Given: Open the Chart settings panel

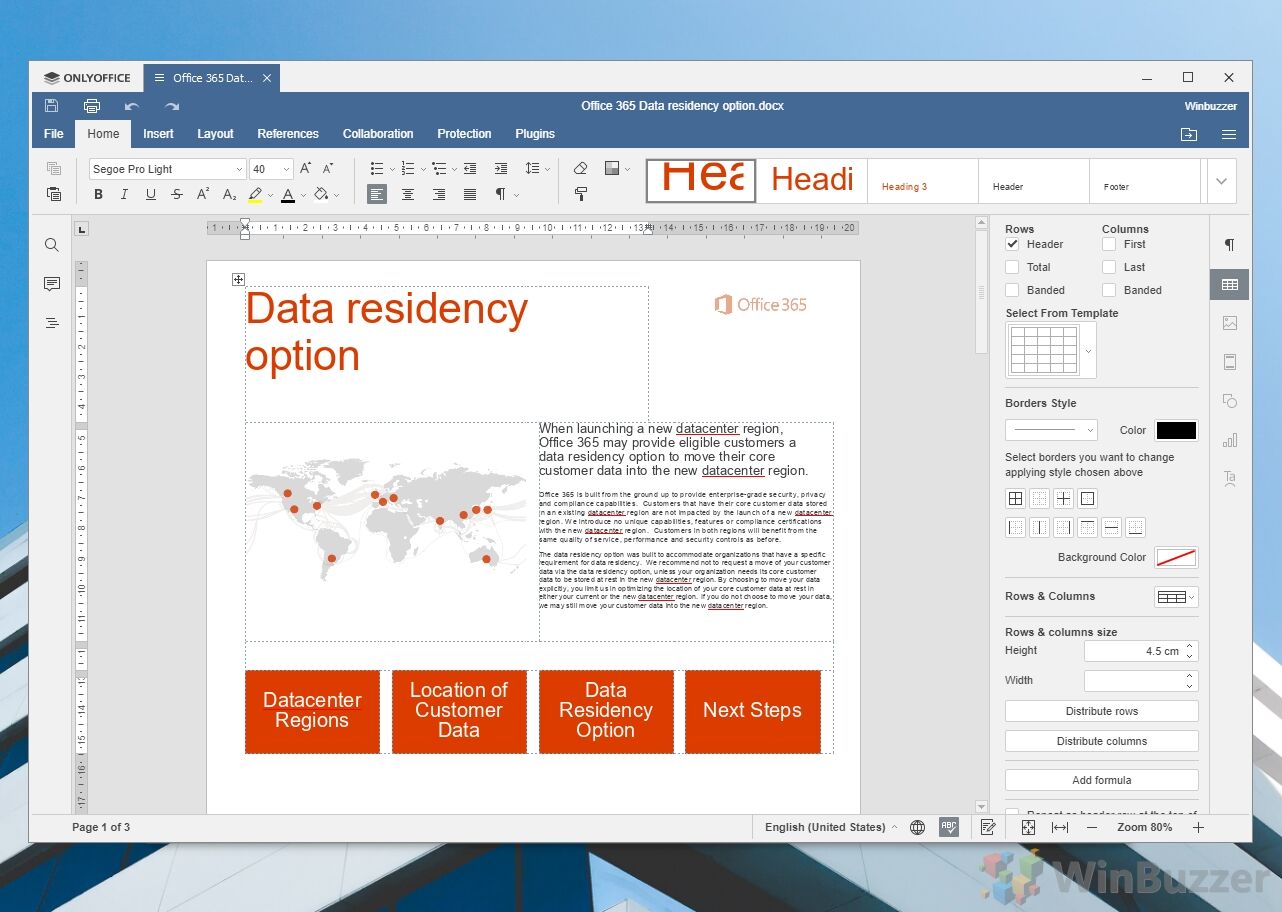Looking at the screenshot, I should point(1229,440).
